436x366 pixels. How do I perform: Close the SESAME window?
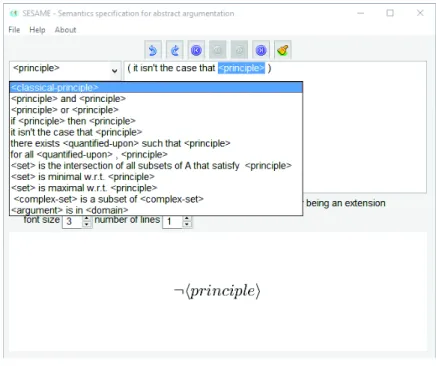[x=420, y=13]
